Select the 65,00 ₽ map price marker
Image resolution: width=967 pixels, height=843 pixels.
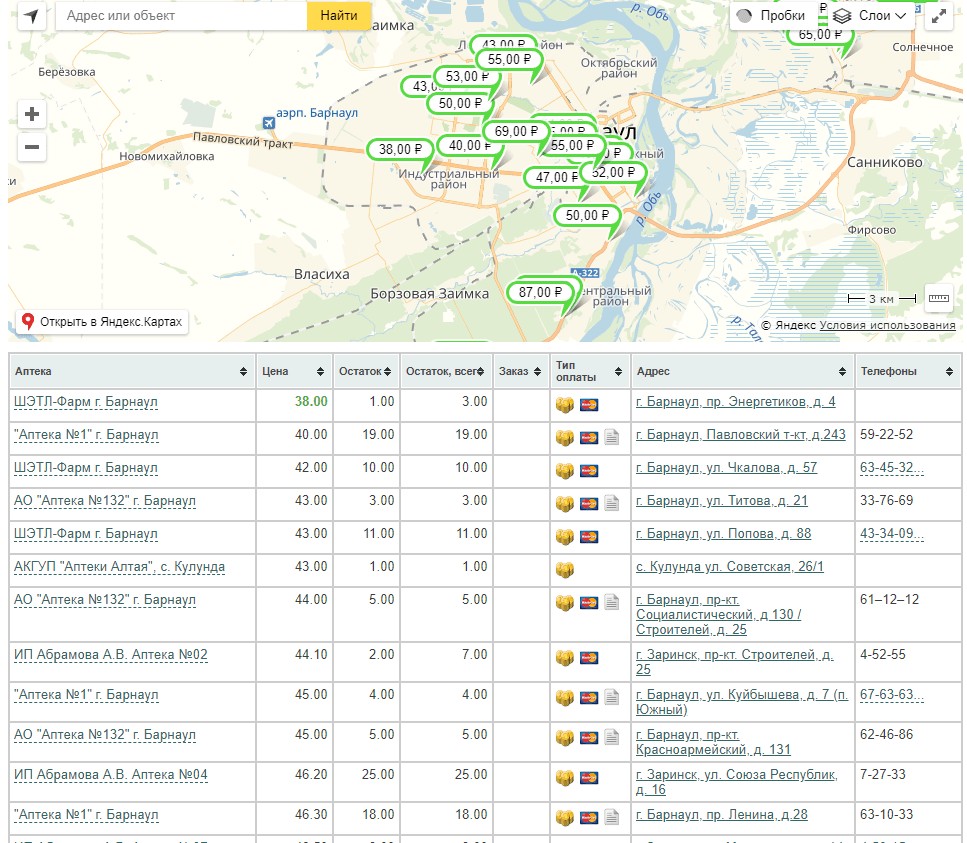[820, 35]
